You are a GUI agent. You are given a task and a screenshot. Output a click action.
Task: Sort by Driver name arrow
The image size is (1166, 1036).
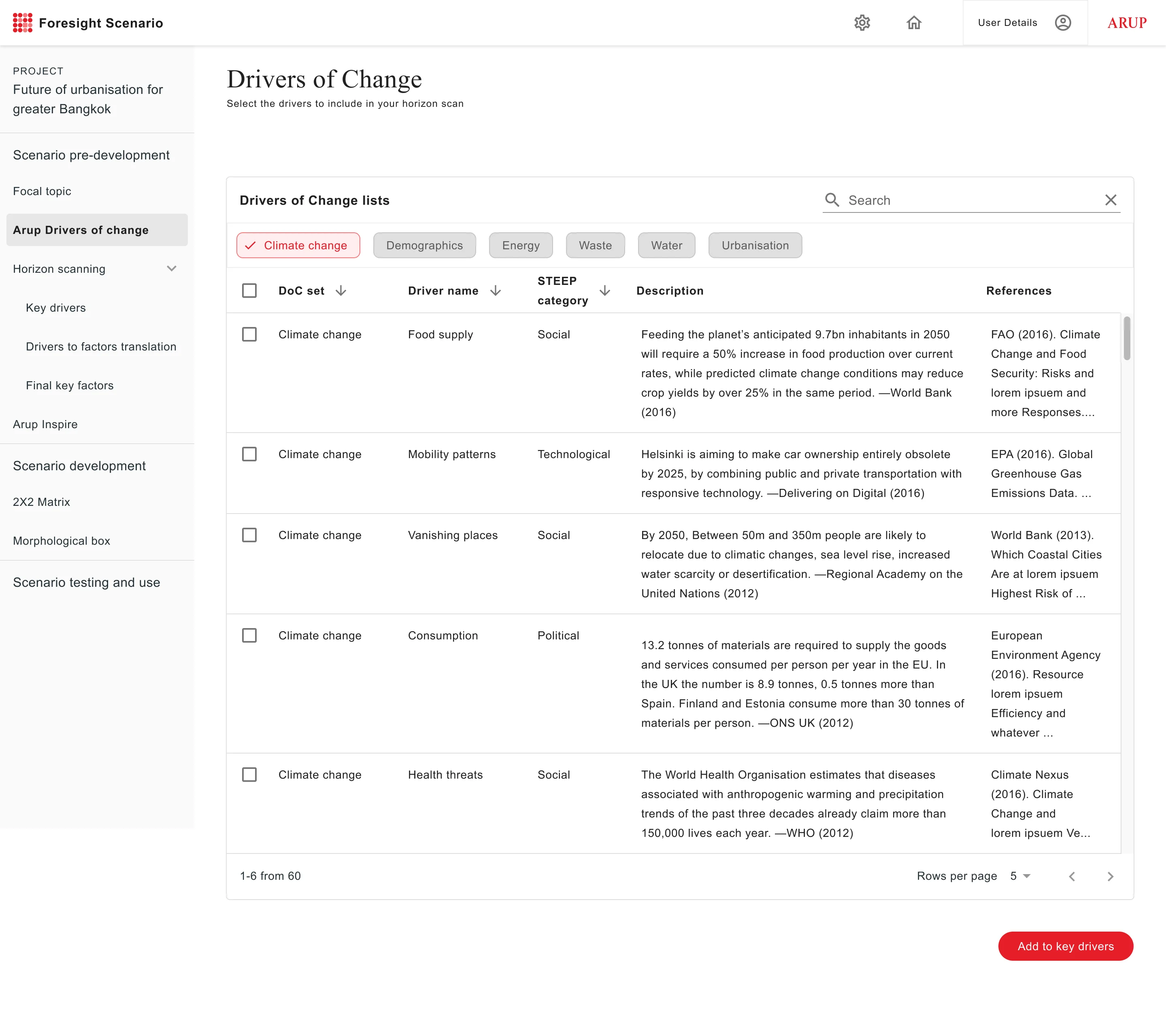tap(495, 291)
